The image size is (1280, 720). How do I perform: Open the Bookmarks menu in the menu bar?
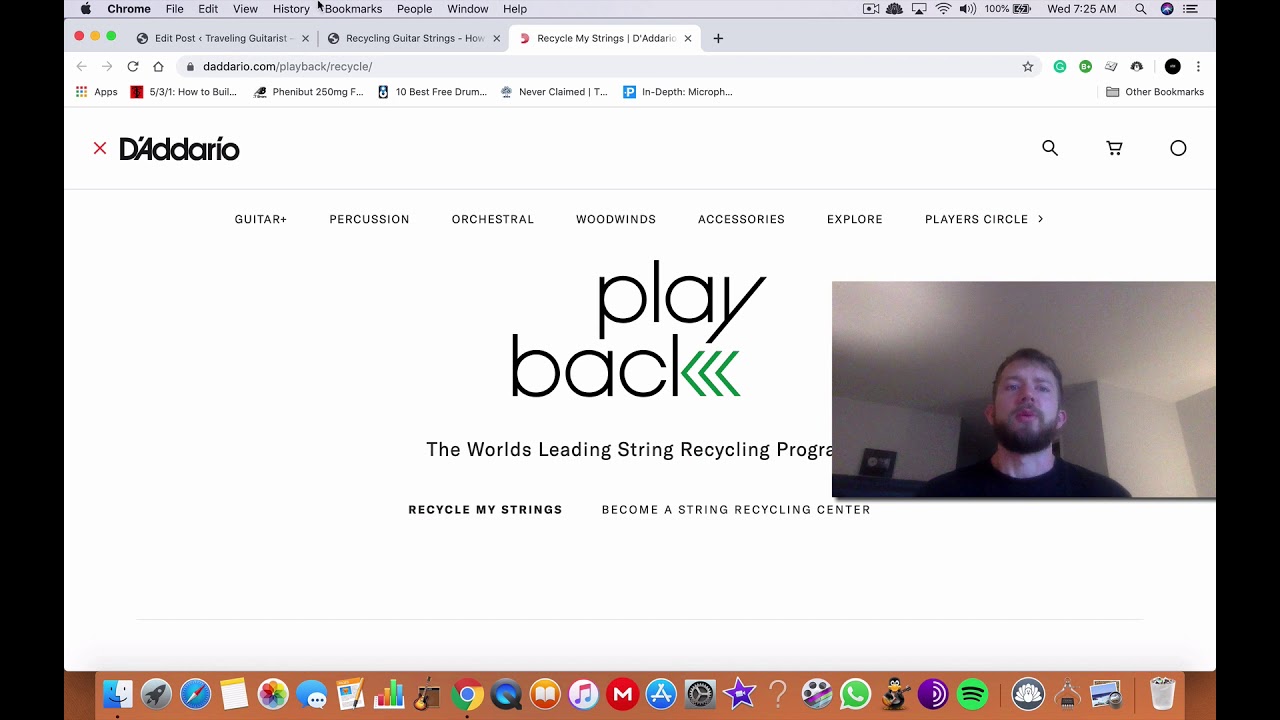point(353,9)
